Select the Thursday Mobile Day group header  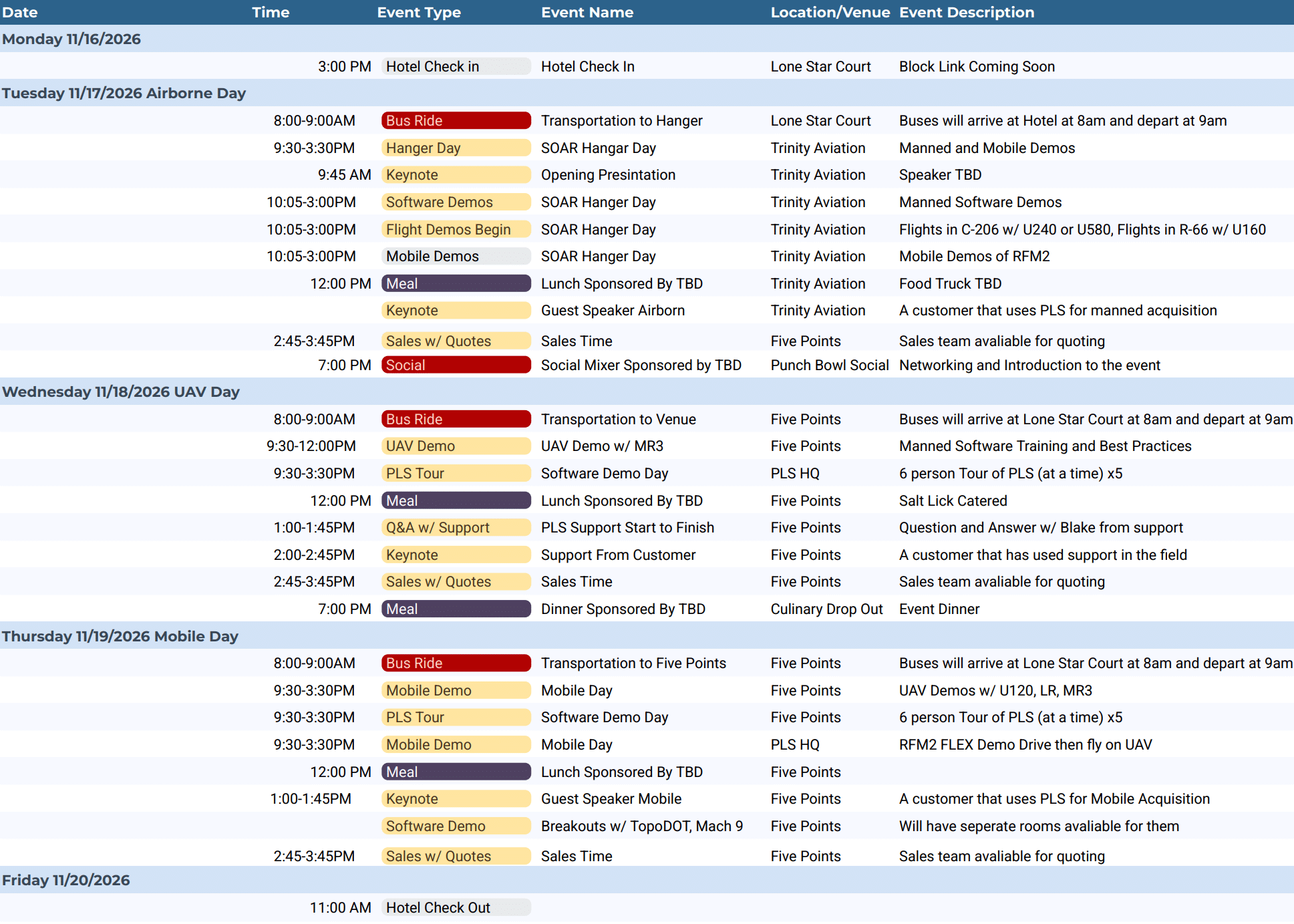coord(647,636)
